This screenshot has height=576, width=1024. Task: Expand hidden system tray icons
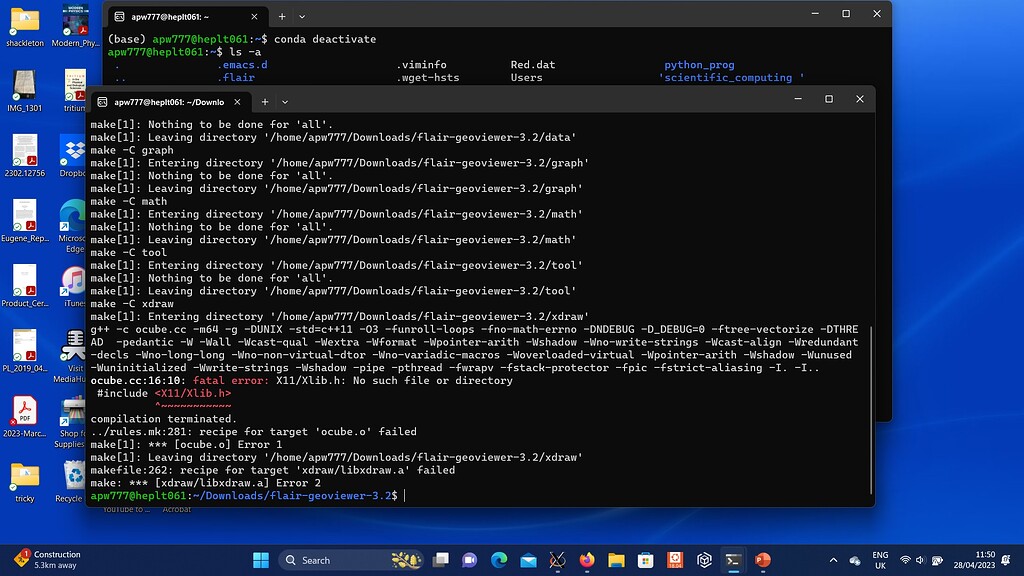point(834,560)
